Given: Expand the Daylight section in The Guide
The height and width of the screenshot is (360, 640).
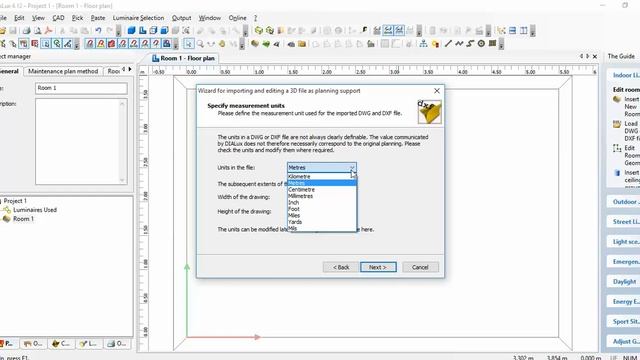Looking at the screenshot, I should coord(624,282).
